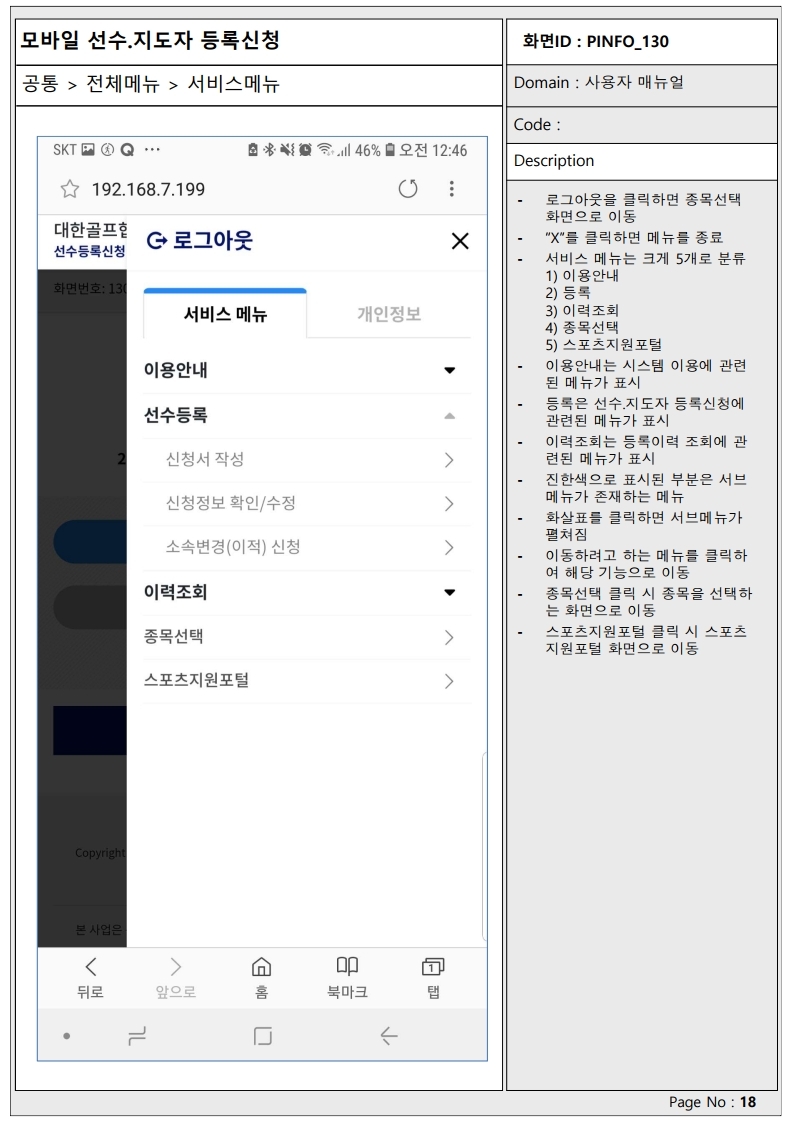Click the battery status icon

pyautogui.click(x=390, y=150)
